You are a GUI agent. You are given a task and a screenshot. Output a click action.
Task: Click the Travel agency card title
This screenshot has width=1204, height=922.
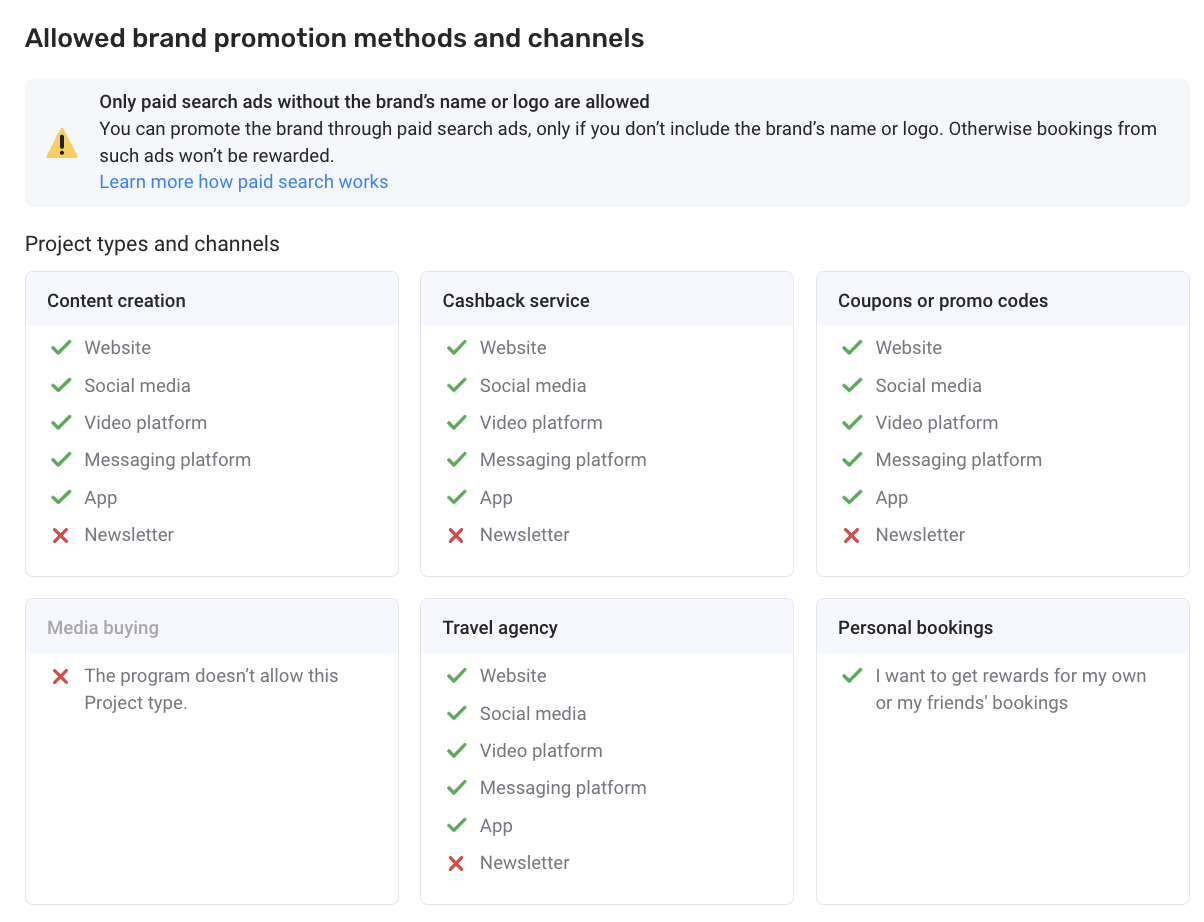tap(500, 628)
